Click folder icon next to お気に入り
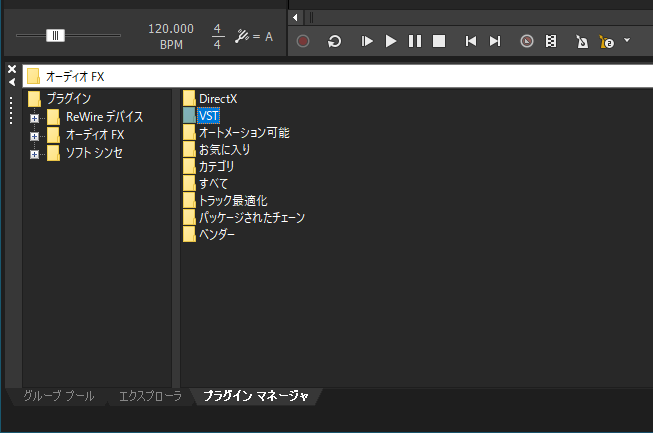This screenshot has height=433, width=653. (x=189, y=149)
